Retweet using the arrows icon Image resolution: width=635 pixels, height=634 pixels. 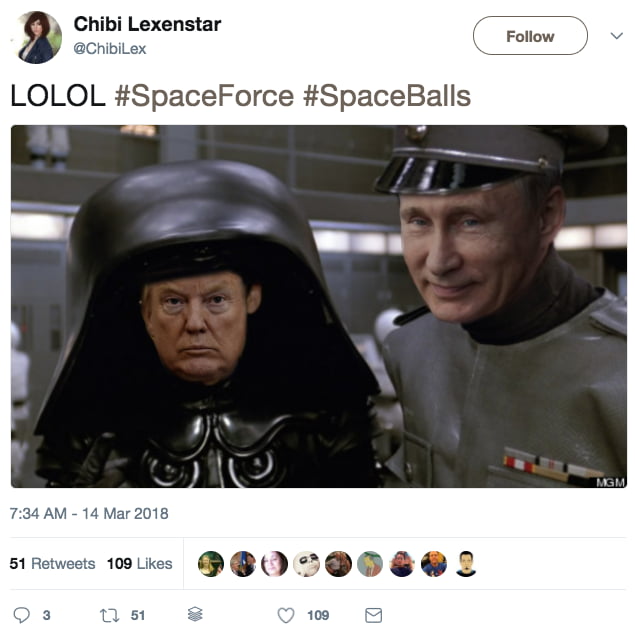pos(109,615)
